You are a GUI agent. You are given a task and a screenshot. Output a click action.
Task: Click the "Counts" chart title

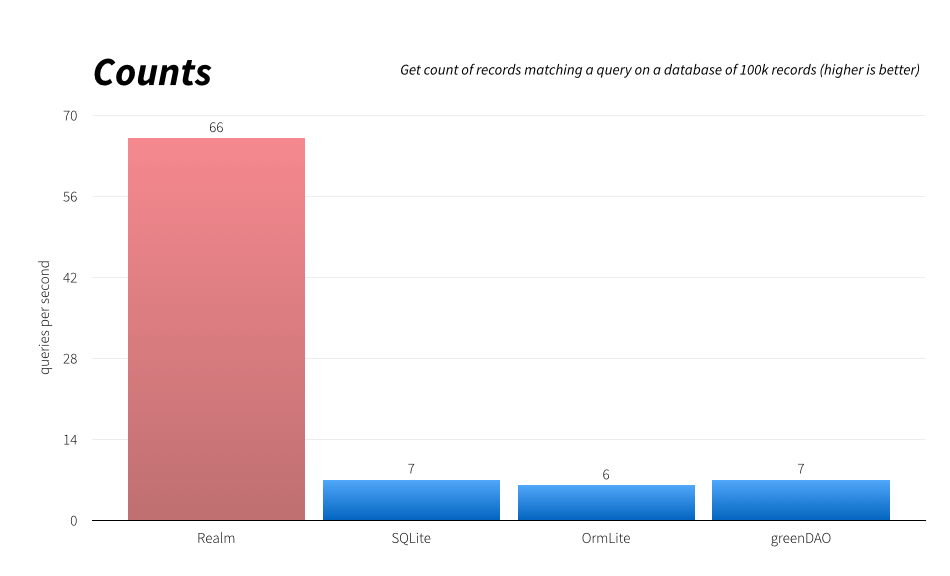click(x=152, y=73)
